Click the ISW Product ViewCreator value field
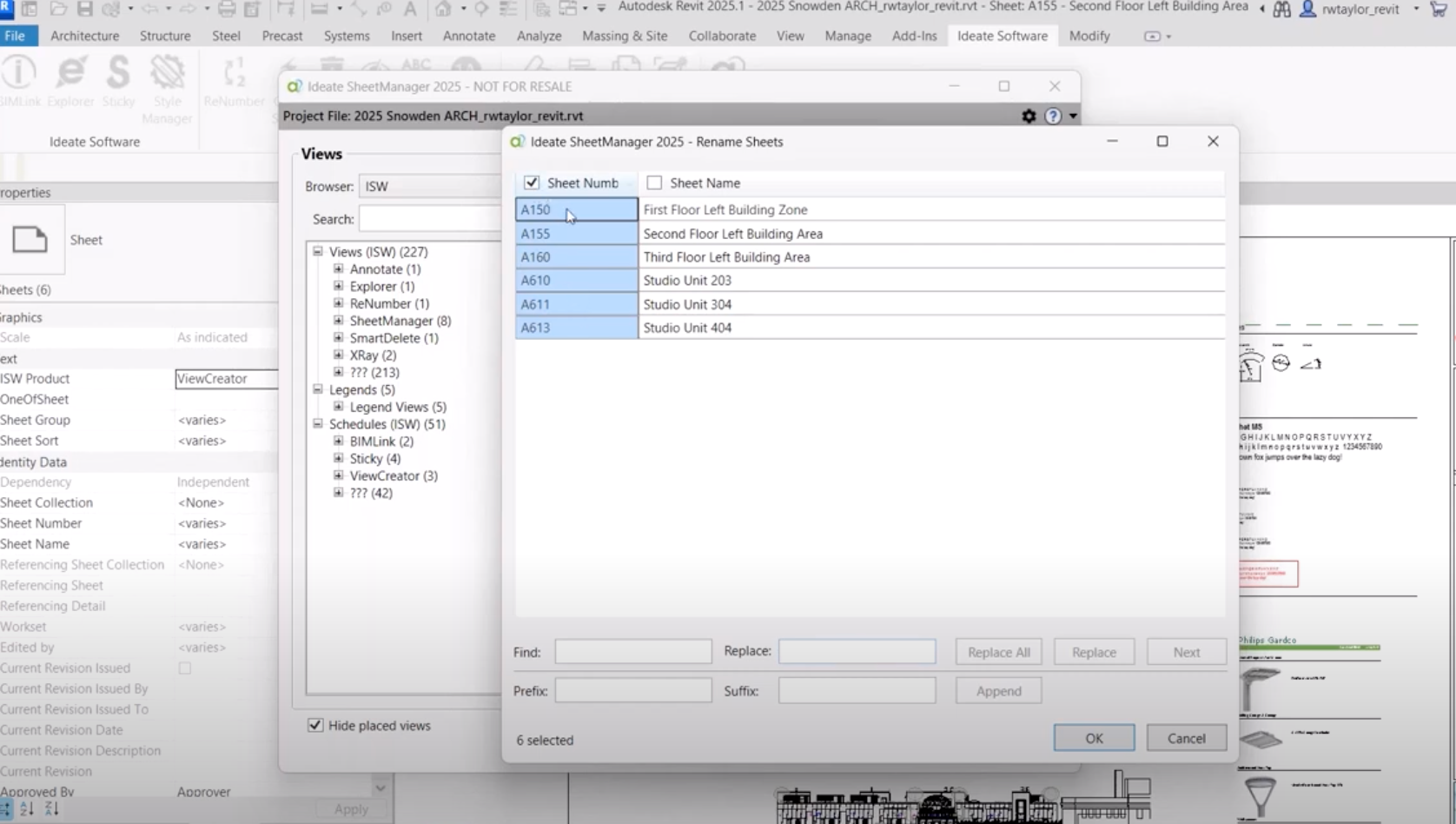The width and height of the screenshot is (1456, 824). coord(226,378)
